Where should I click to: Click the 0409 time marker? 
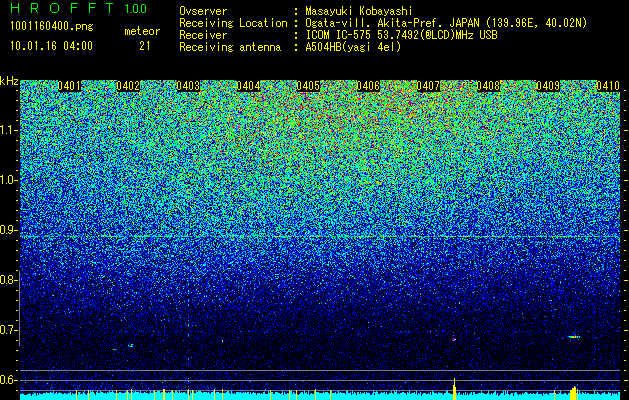pos(548,86)
